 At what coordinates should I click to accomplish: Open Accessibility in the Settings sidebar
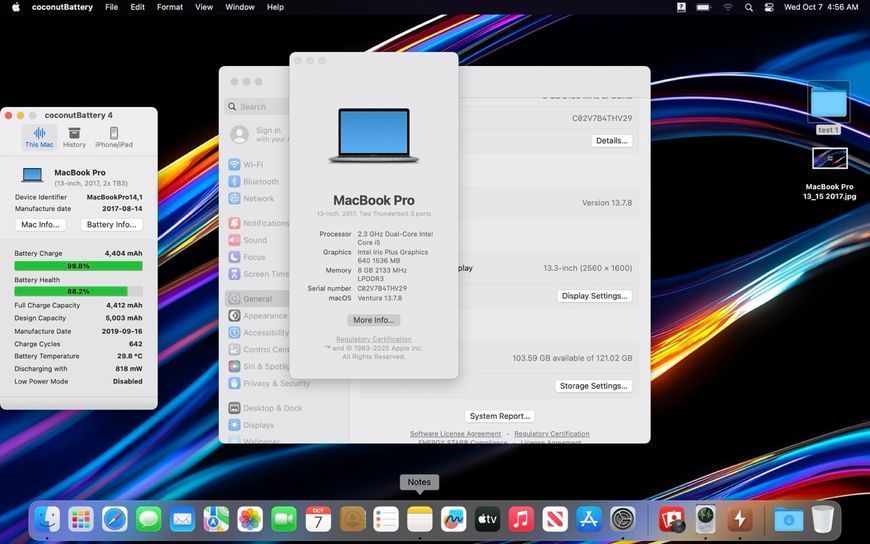pyautogui.click(x=257, y=333)
